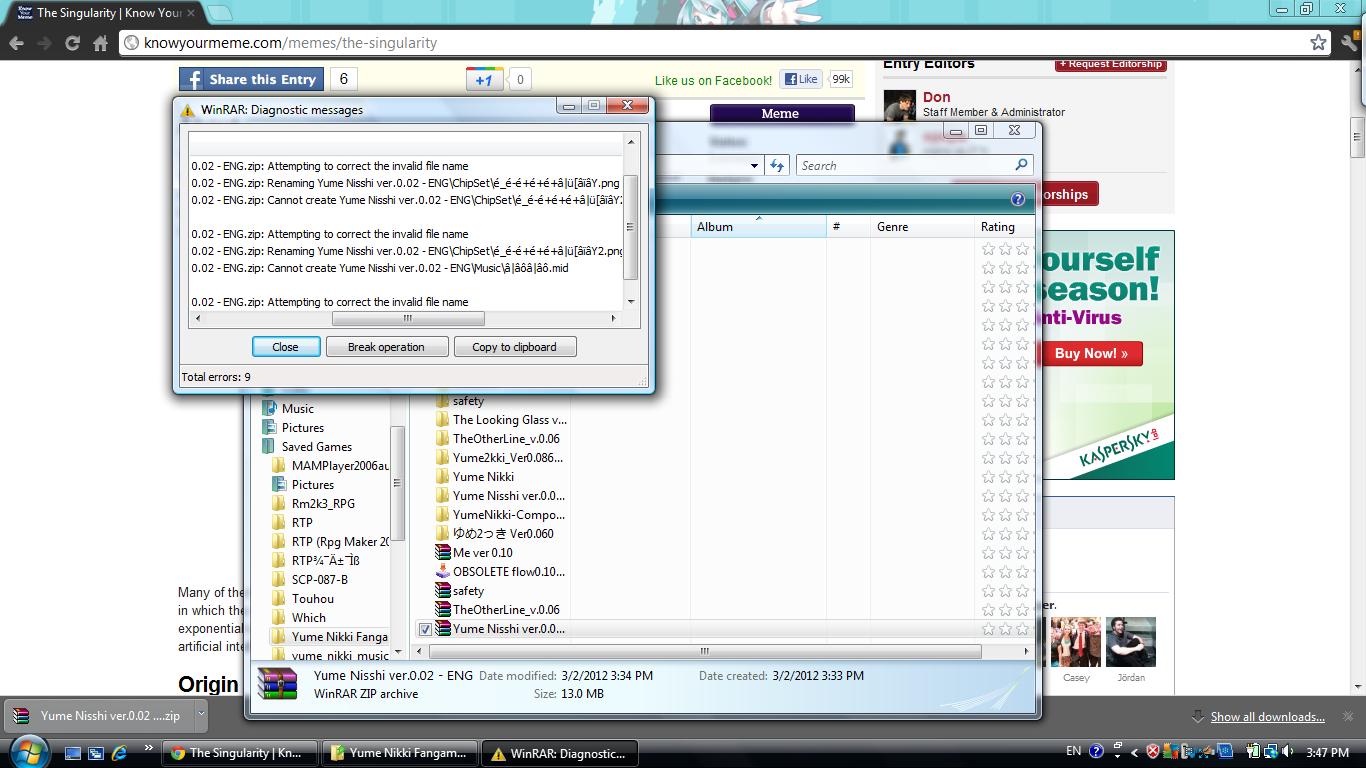Uncheck the Yume Nisshi ver.0.0 archive checkbox
The height and width of the screenshot is (768, 1366).
pyautogui.click(x=425, y=629)
